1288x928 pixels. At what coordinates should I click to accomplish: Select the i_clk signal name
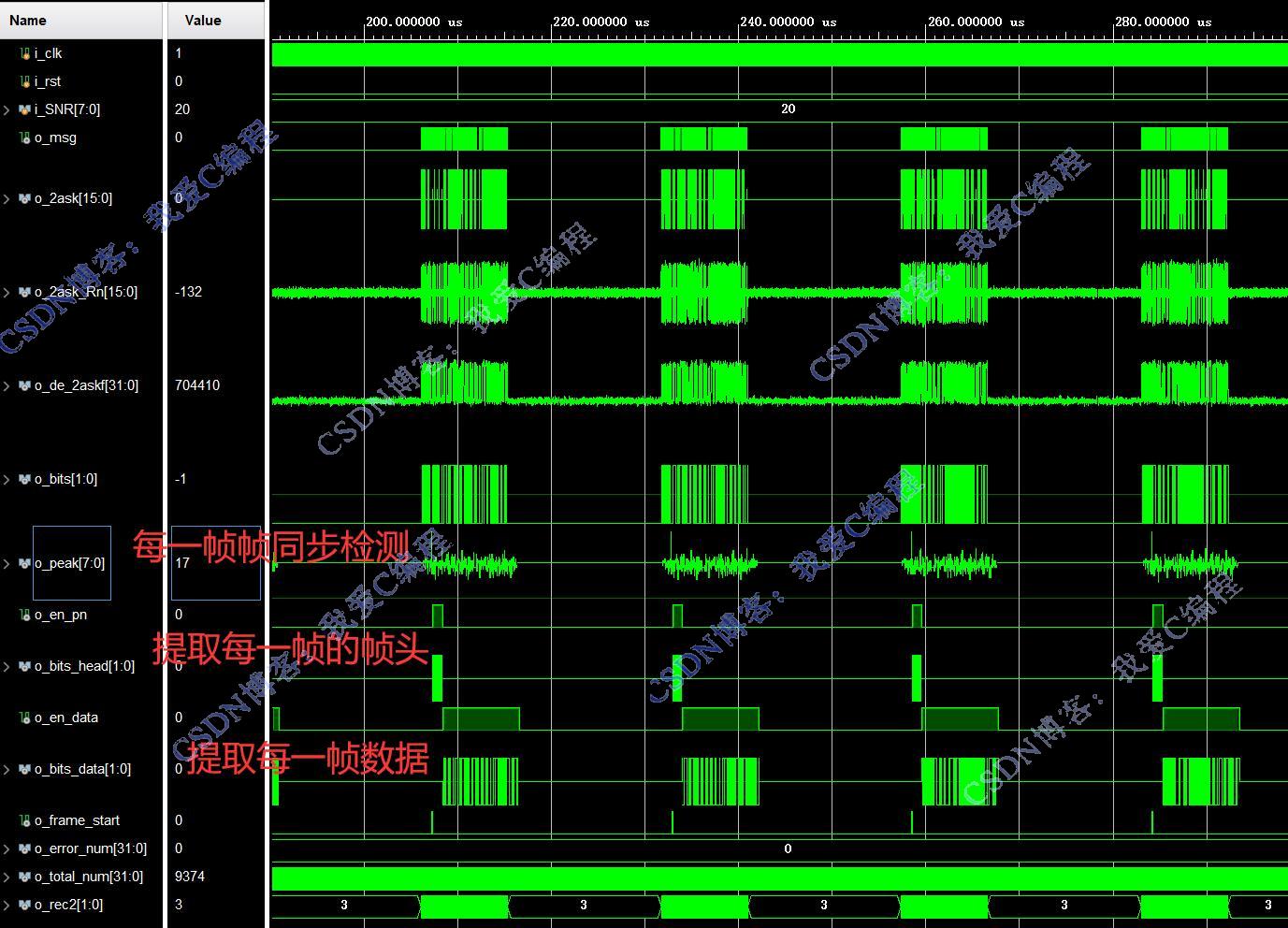(48, 53)
